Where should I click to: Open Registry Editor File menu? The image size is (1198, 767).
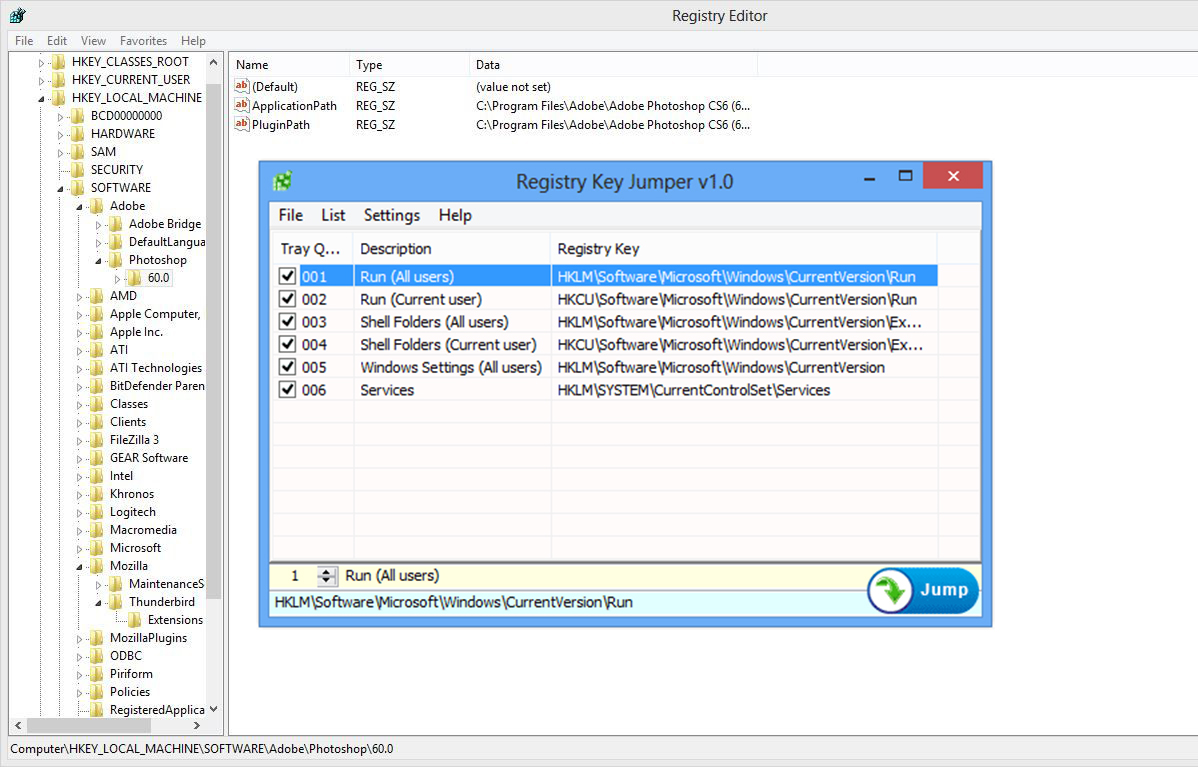point(24,40)
